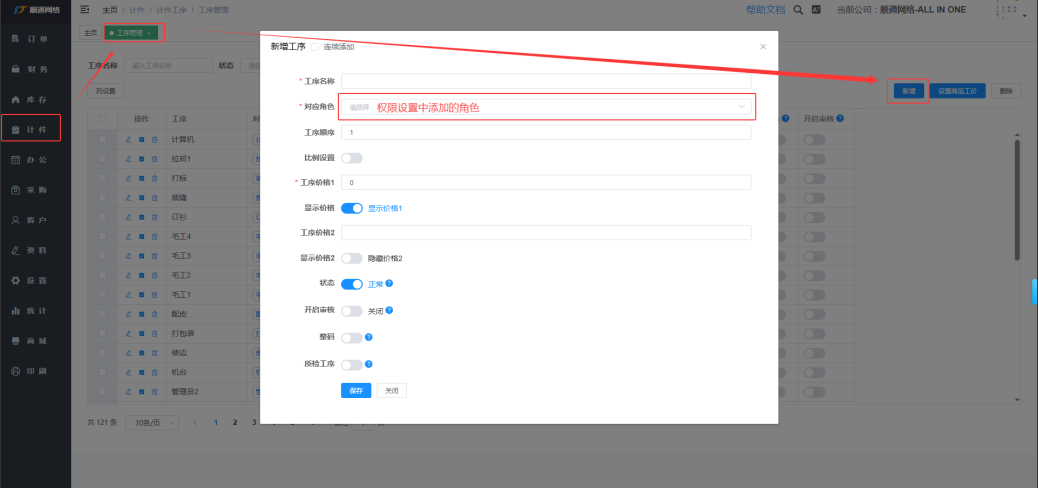Viewport: 1038px width, 488px height.
Task: Click the edit icon for the 订衫 row
Action: click(128, 217)
